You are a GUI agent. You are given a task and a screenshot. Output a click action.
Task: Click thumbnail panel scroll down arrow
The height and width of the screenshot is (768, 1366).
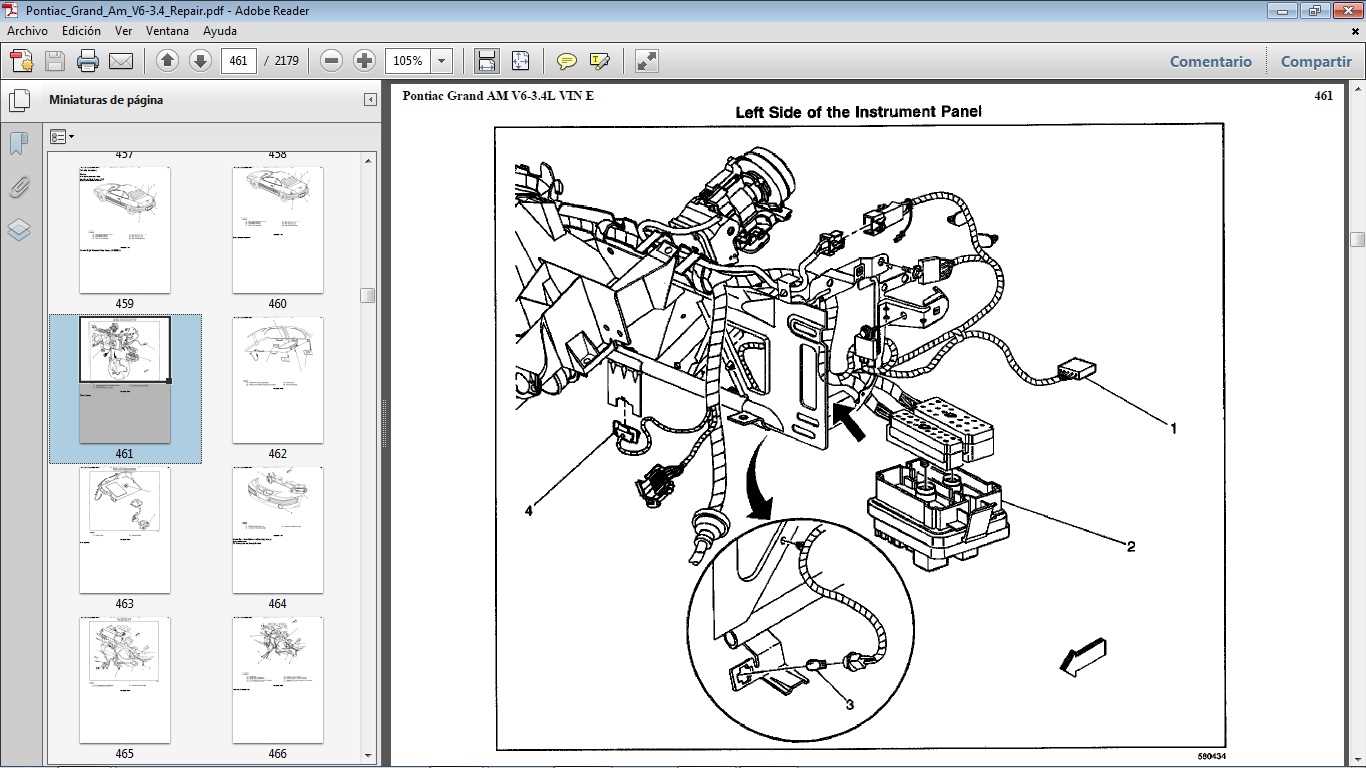pyautogui.click(x=369, y=755)
